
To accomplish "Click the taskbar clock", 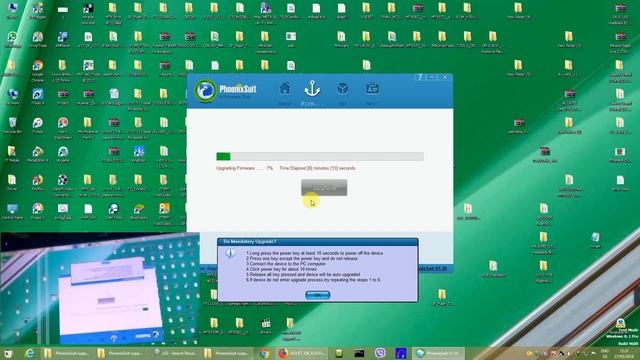I will click(x=624, y=353).
